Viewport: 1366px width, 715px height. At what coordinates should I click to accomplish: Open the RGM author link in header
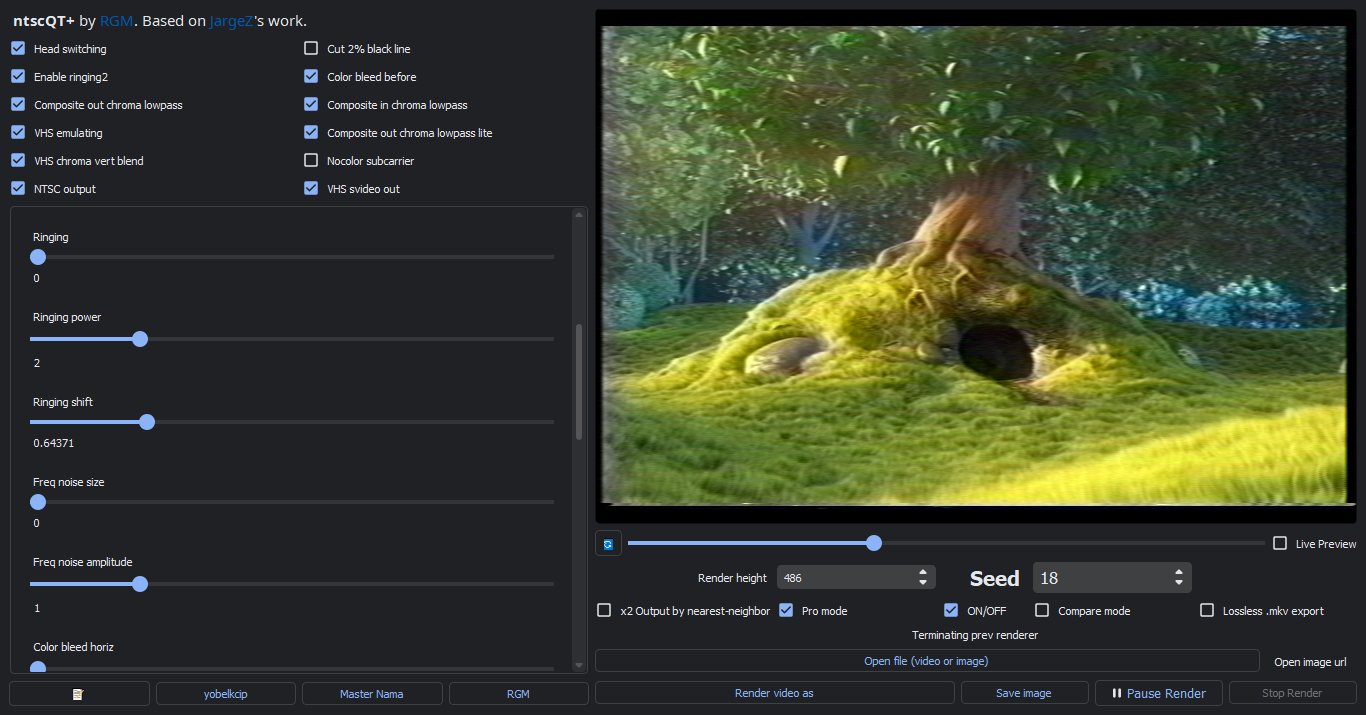pyautogui.click(x=116, y=21)
